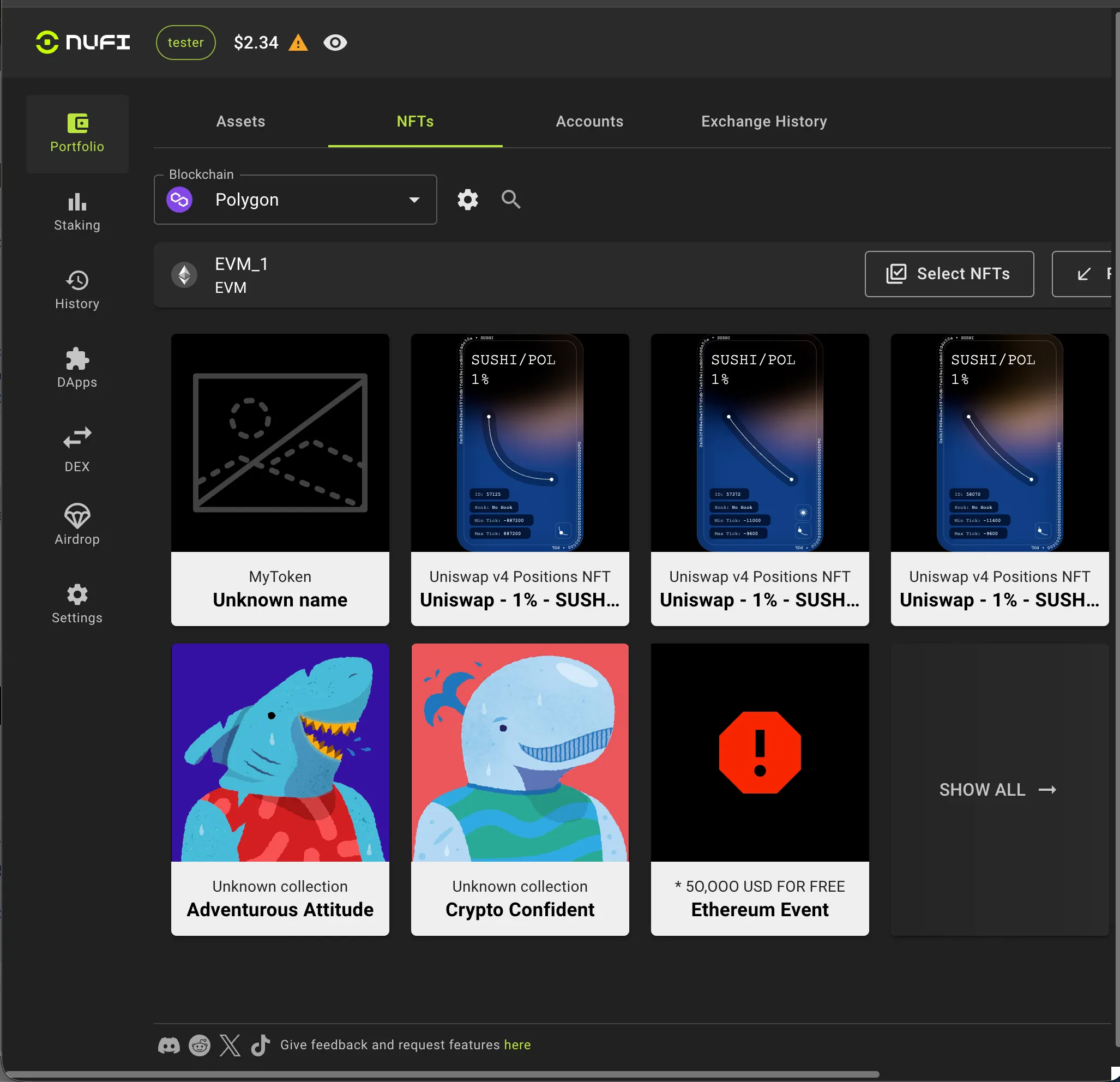Click the warning triangle next to balance
Screen dimensions: 1120x1082
[298, 43]
